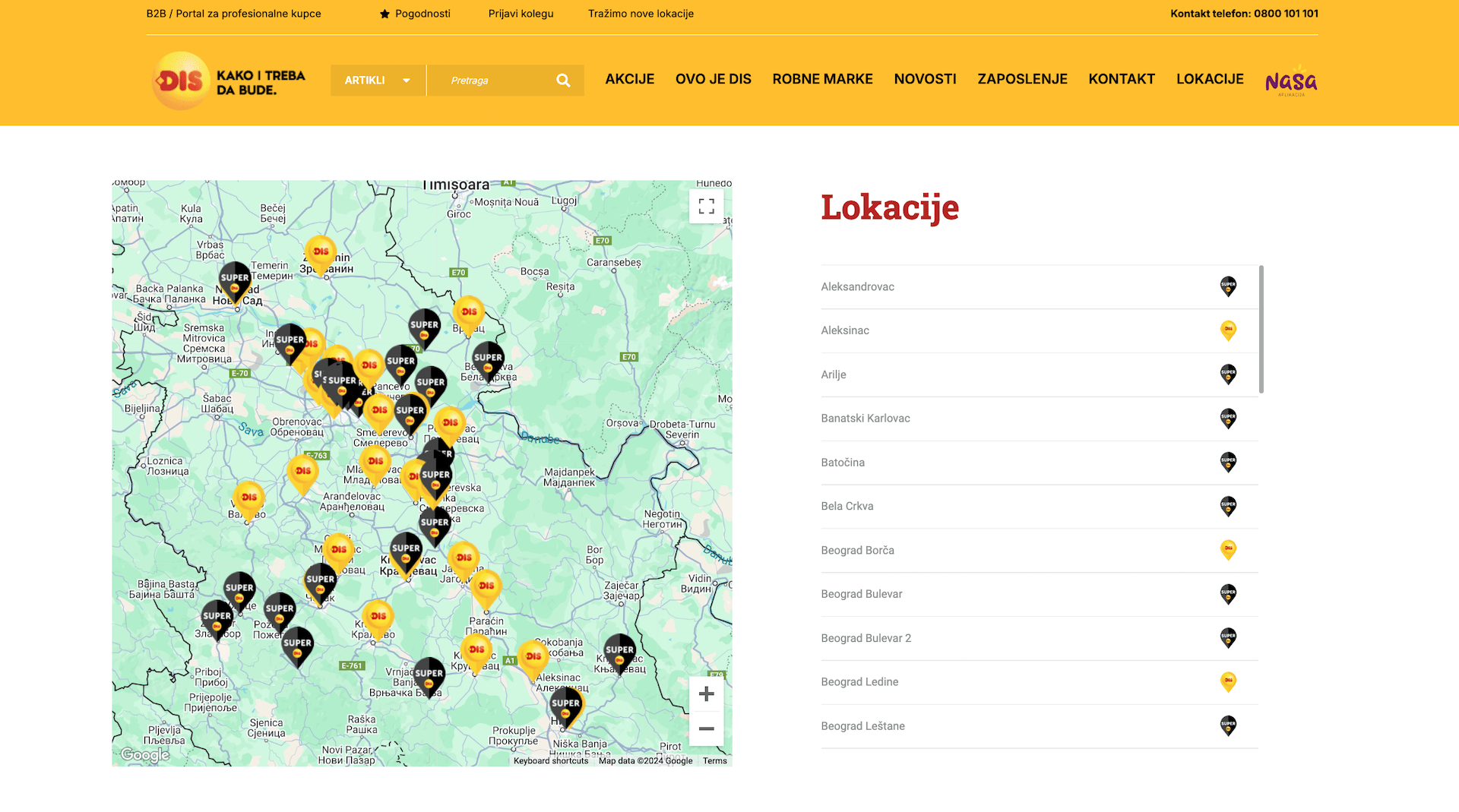Select Aleksandrovac location

(x=1040, y=286)
